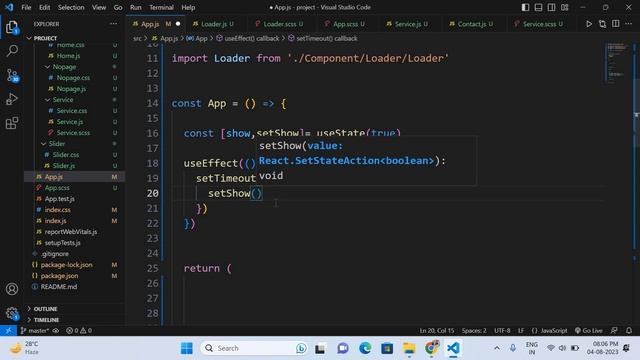Click Go Live server toggle
The height and width of the screenshot is (360, 640).
(589, 331)
